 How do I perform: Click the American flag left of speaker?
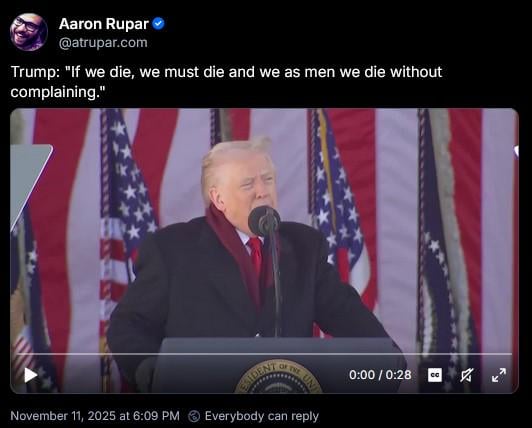point(126,210)
